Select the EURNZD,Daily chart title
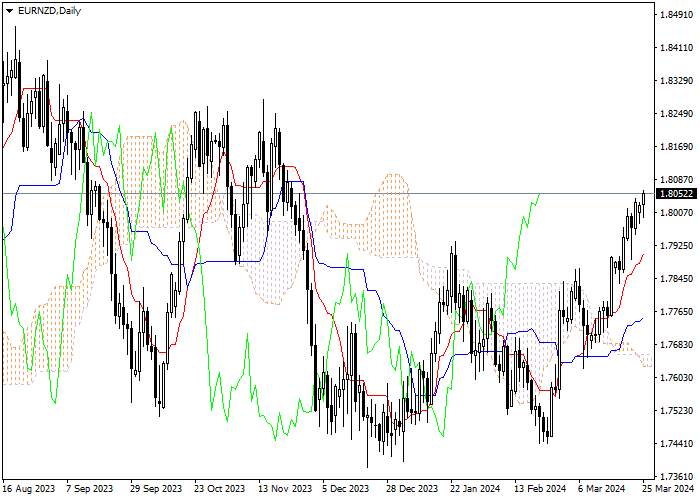The height and width of the screenshot is (500, 700). click(49, 11)
